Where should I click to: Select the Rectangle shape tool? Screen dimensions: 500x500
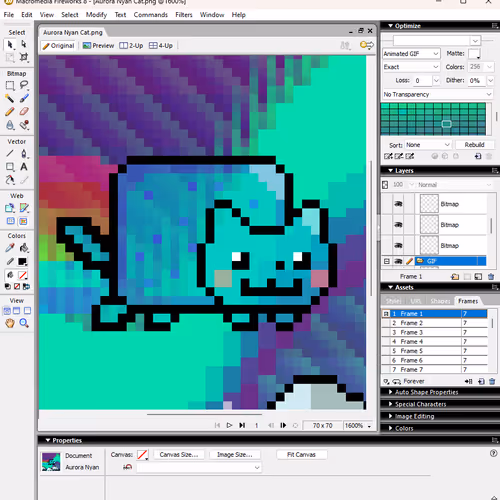pyautogui.click(x=10, y=167)
